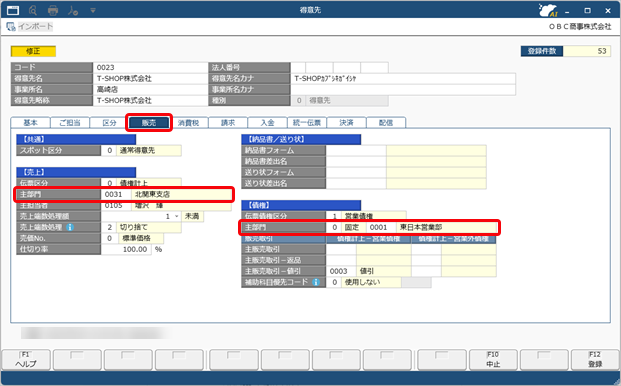The height and width of the screenshot is (386, 621).
Task: Click the コード field 0023
Action: (x=150, y=67)
